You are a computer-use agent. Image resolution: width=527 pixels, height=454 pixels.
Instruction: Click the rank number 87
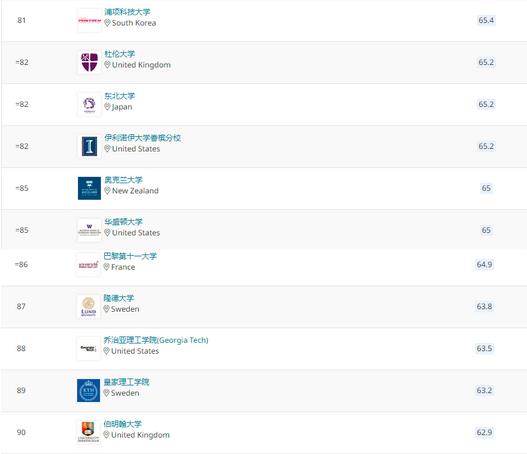(x=21, y=306)
